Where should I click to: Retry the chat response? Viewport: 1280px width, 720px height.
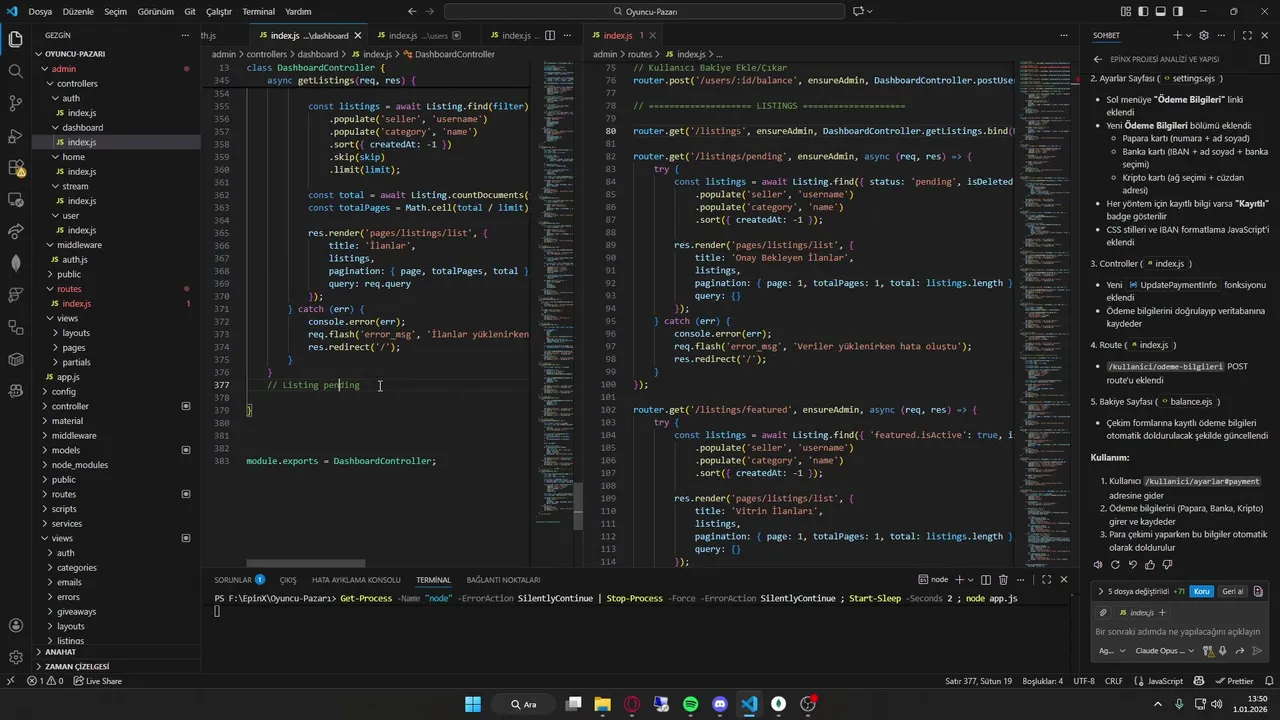click(1116, 565)
